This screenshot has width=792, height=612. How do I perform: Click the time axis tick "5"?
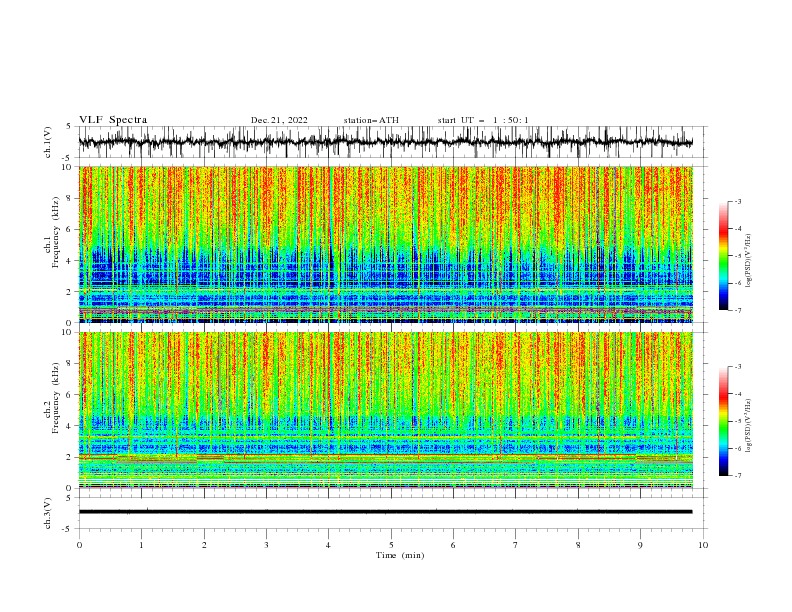[391, 545]
